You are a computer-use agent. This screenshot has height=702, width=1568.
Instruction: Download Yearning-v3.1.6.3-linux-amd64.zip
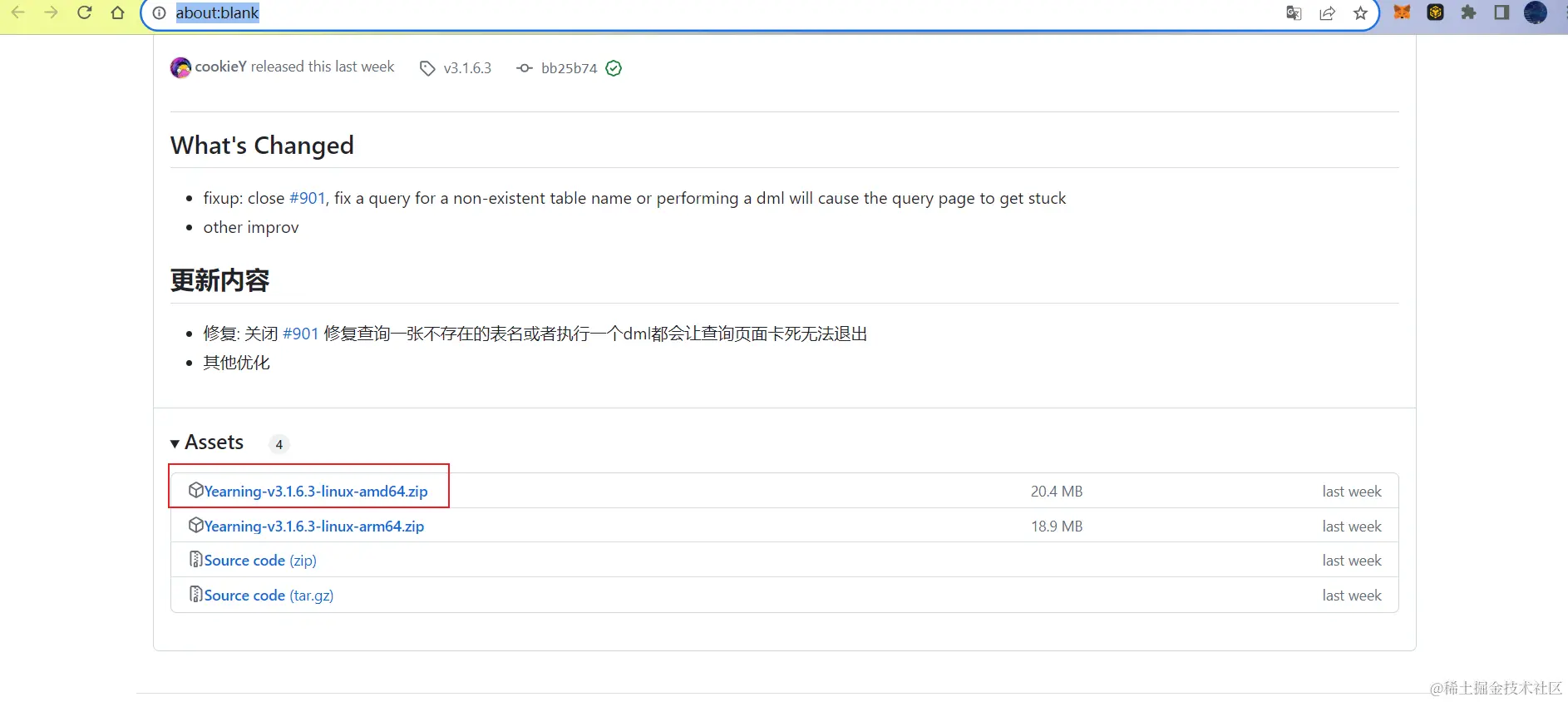coord(316,491)
